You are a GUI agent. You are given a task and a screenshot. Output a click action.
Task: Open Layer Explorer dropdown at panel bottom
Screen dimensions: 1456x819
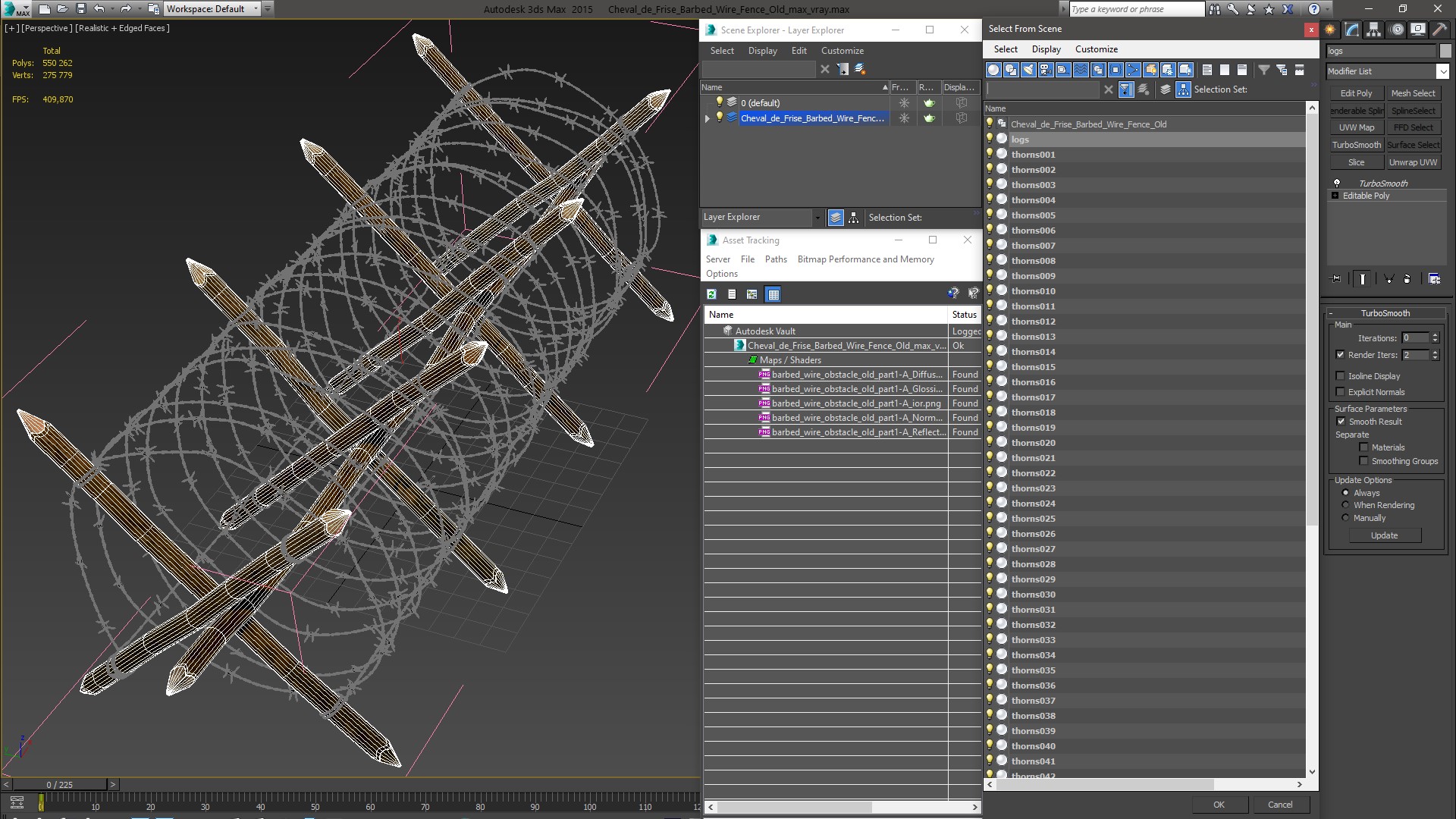coord(817,218)
